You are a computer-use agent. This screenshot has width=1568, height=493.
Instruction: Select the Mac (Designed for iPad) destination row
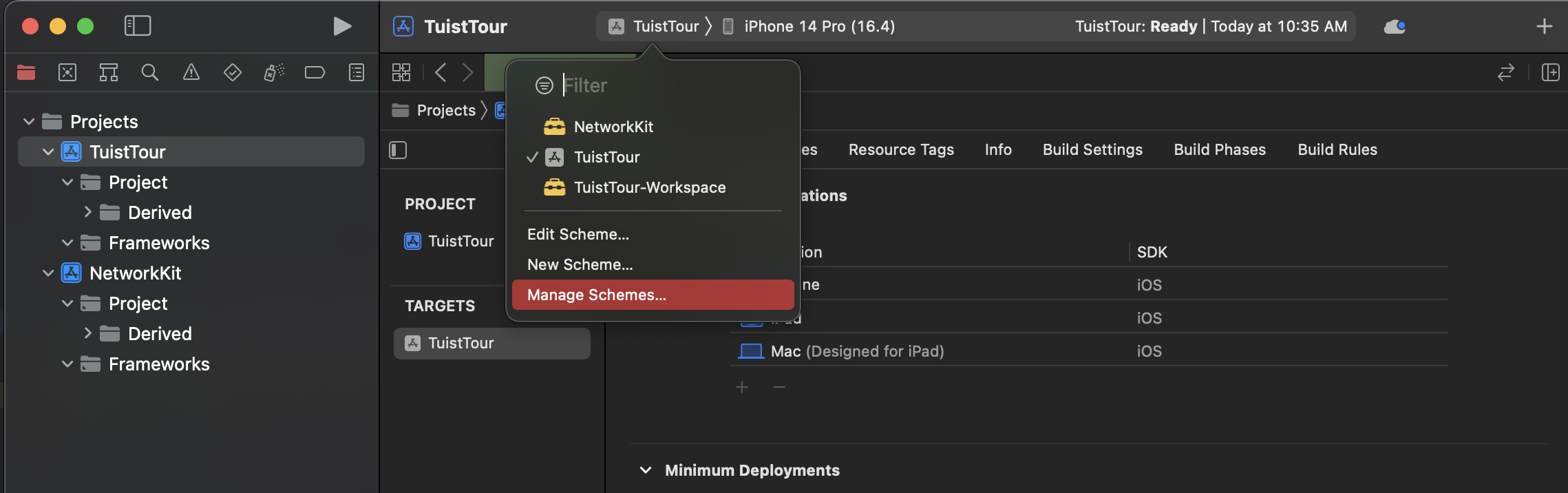click(x=1088, y=351)
